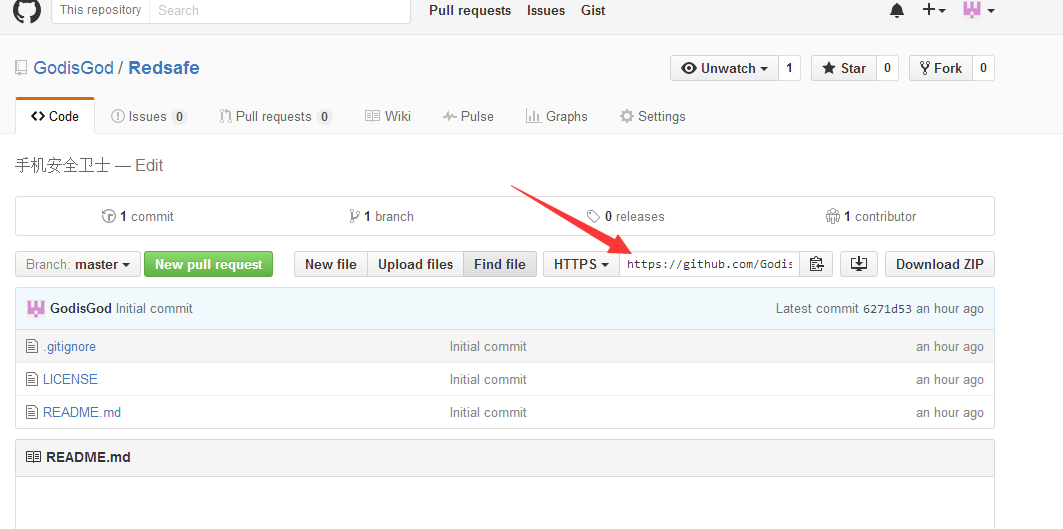
Task: Open the .gitignore file
Action: coord(69,347)
